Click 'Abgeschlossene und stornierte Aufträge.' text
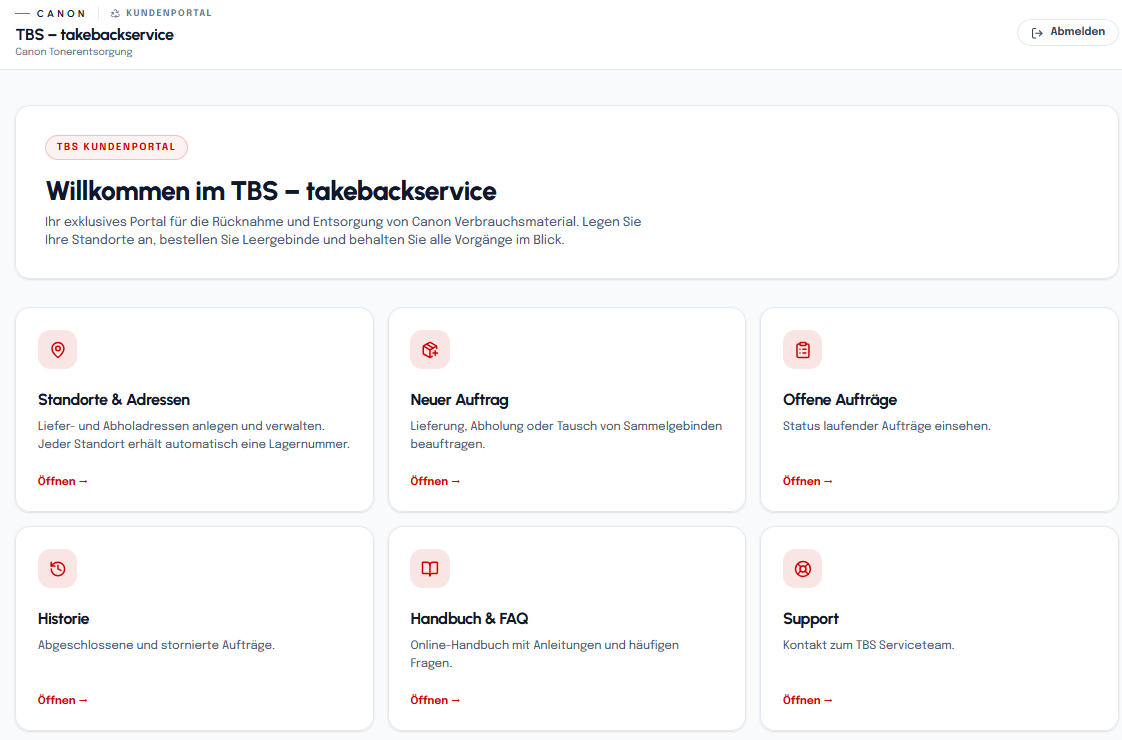 pos(156,645)
